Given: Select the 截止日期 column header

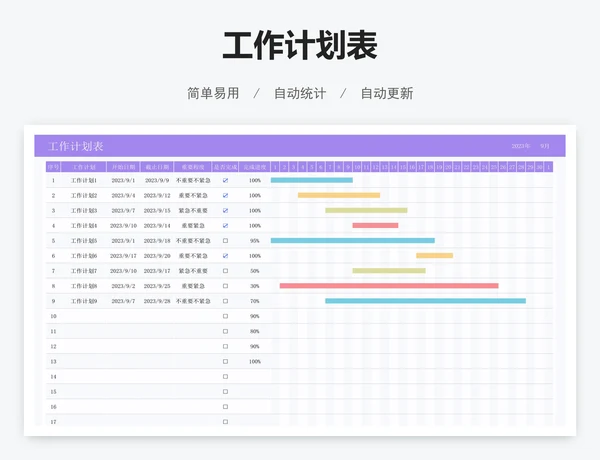Looking at the screenshot, I should pos(157,167).
